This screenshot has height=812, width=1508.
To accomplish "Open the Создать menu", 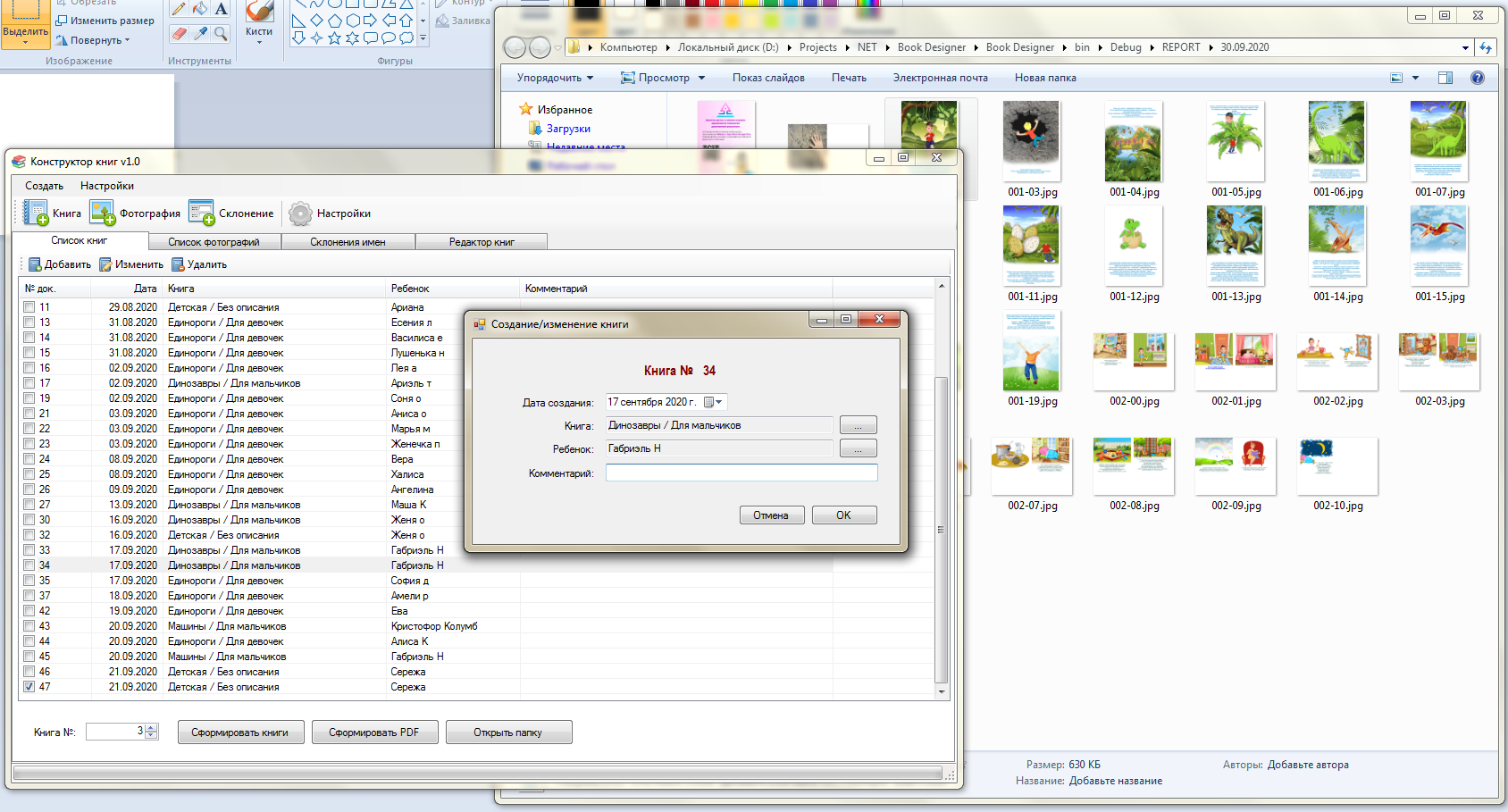I will coord(44,186).
